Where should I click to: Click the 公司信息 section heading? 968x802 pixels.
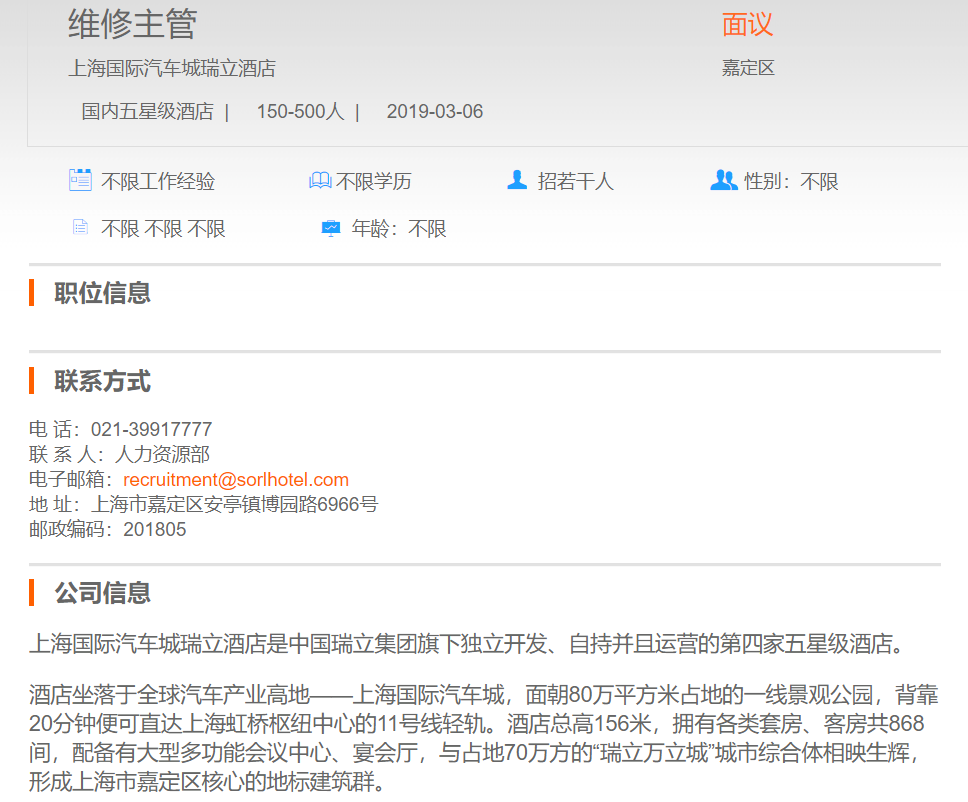click(102, 593)
